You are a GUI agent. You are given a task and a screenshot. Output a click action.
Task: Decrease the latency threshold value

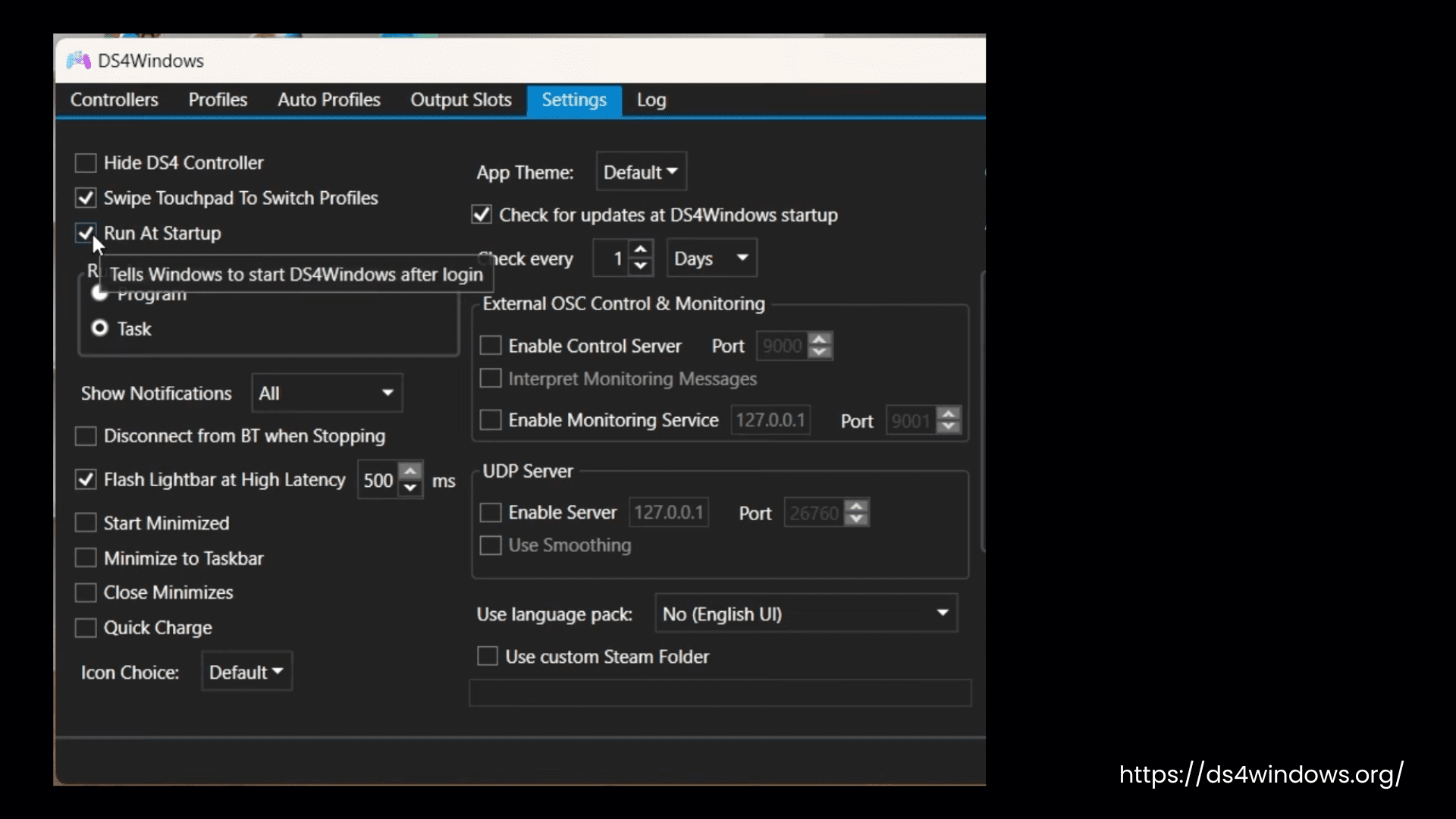(410, 488)
